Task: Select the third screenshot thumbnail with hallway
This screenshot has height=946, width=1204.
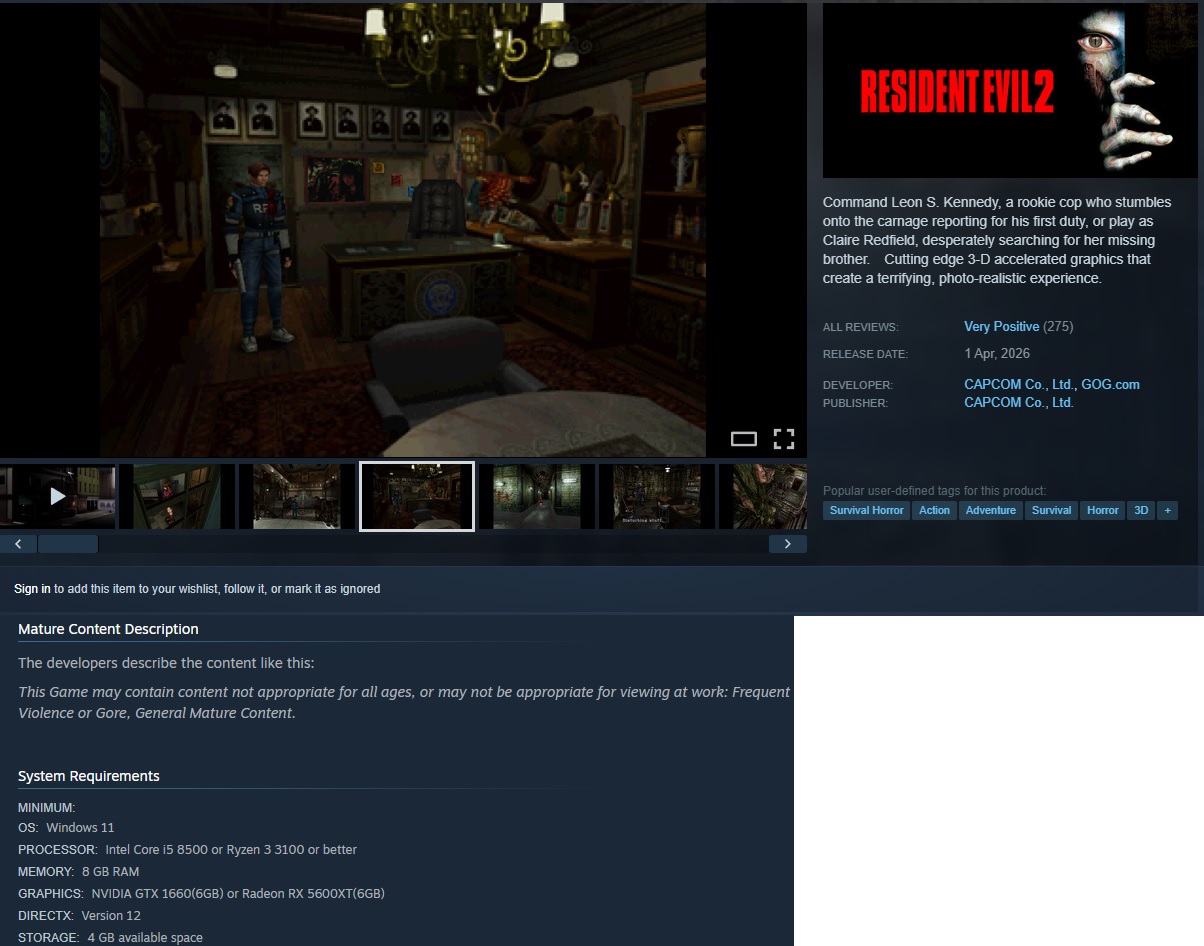Action: [x=297, y=496]
